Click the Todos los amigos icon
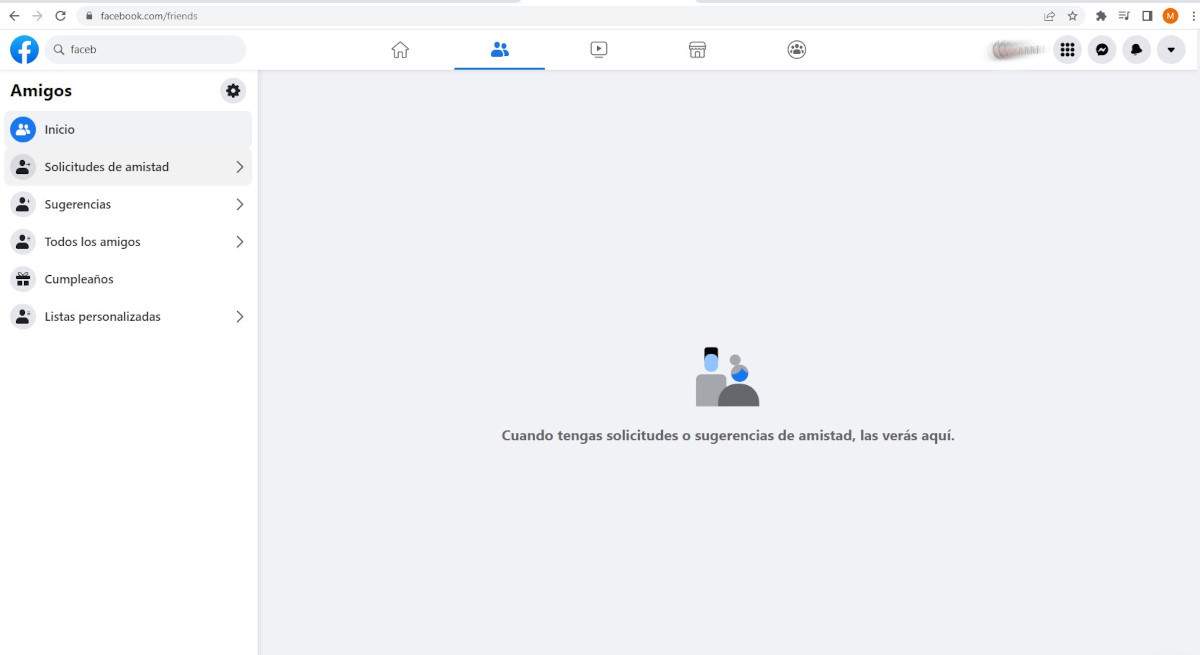This screenshot has height=655, width=1200. tap(23, 242)
